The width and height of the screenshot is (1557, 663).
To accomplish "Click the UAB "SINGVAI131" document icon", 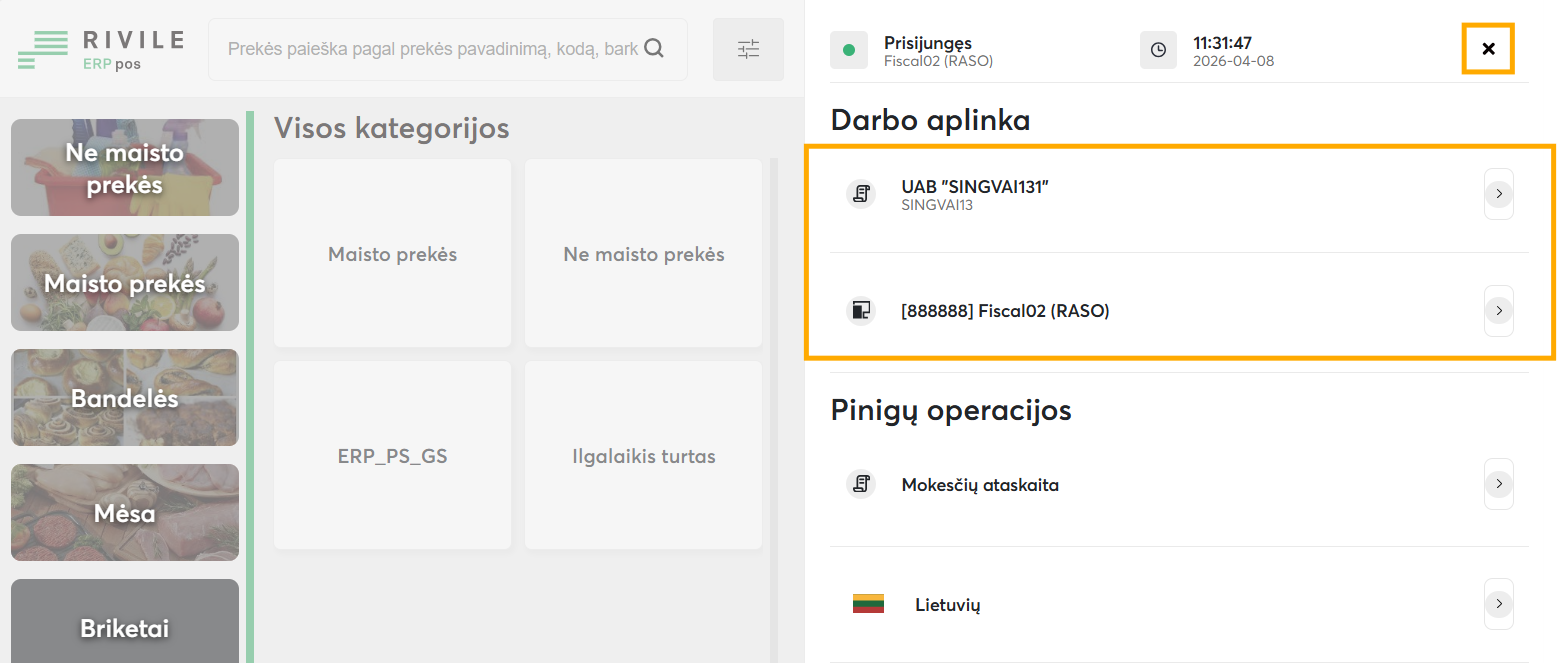I will [x=861, y=194].
